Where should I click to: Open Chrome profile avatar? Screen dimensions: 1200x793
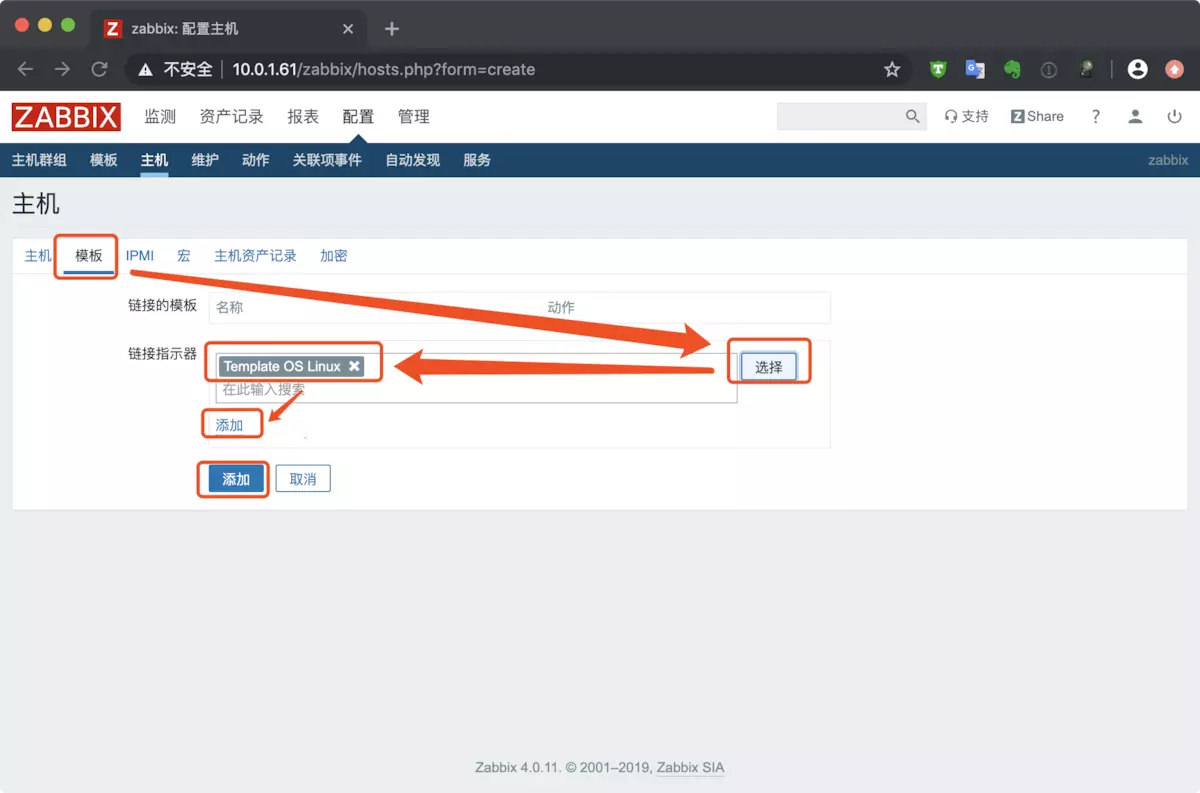[x=1137, y=70]
